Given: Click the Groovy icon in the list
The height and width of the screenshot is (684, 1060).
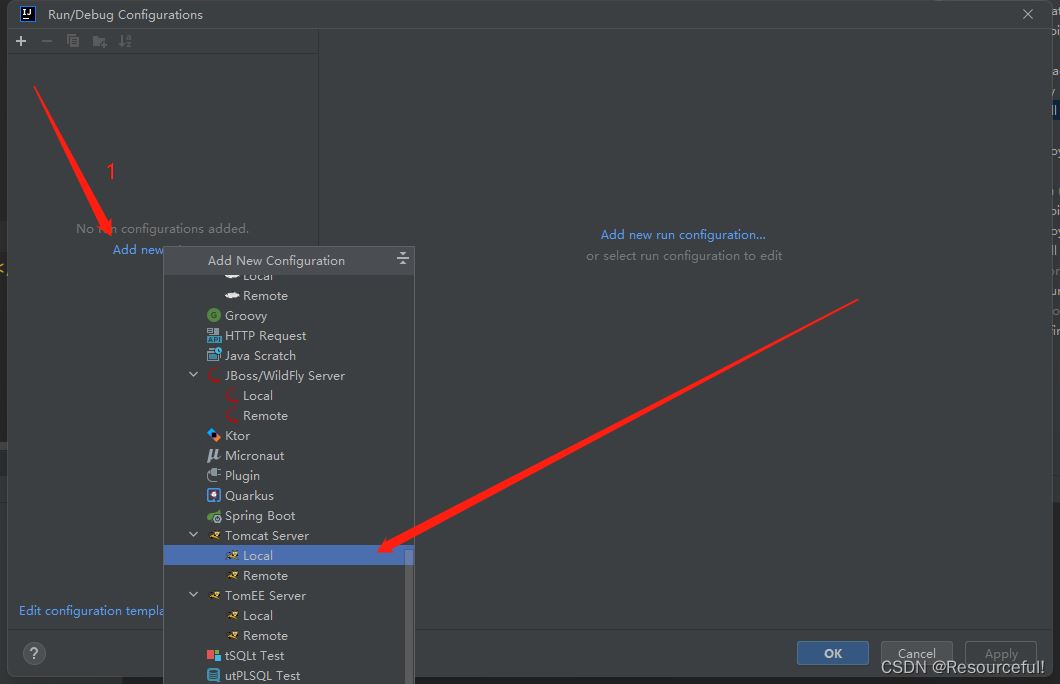Looking at the screenshot, I should [x=214, y=316].
